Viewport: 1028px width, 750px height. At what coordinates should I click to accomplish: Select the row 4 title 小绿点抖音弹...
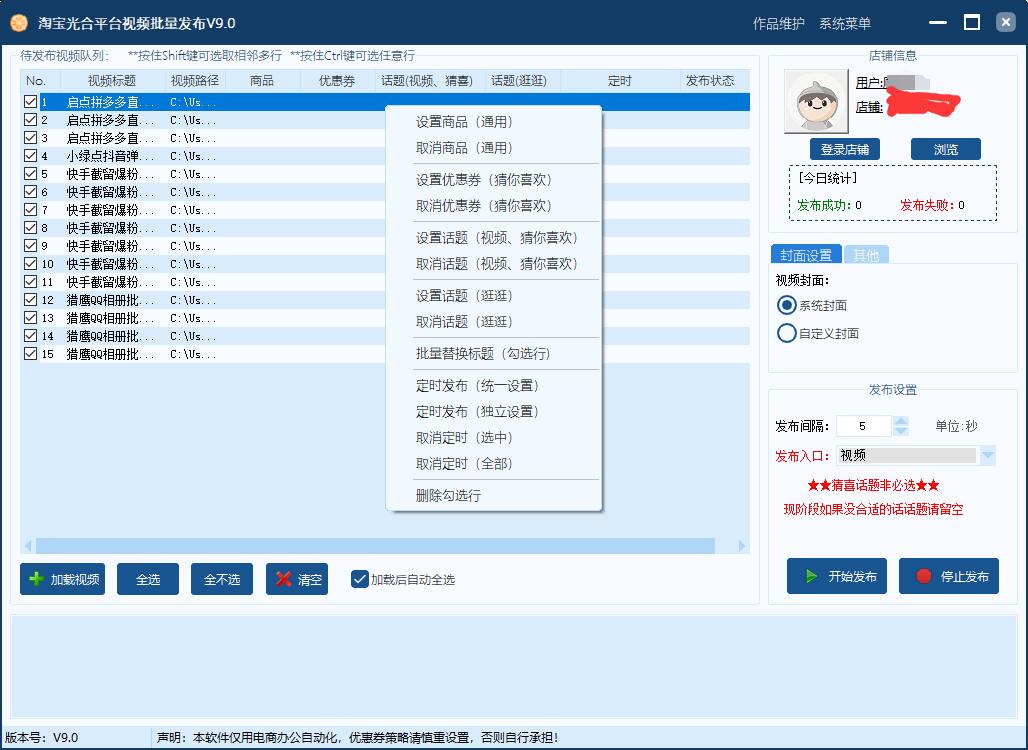(111, 156)
